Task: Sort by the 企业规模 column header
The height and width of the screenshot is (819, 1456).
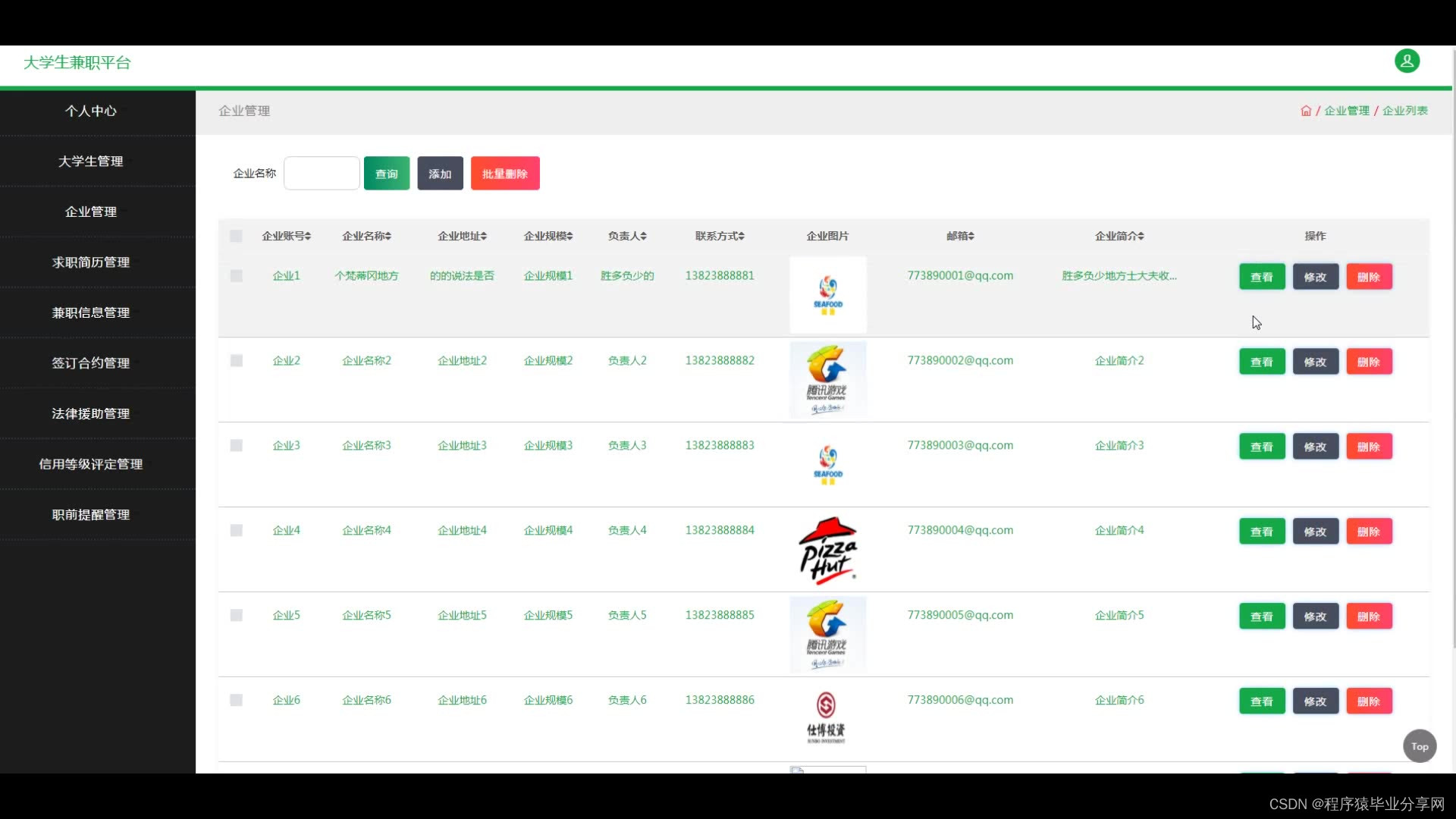Action: 548,237
